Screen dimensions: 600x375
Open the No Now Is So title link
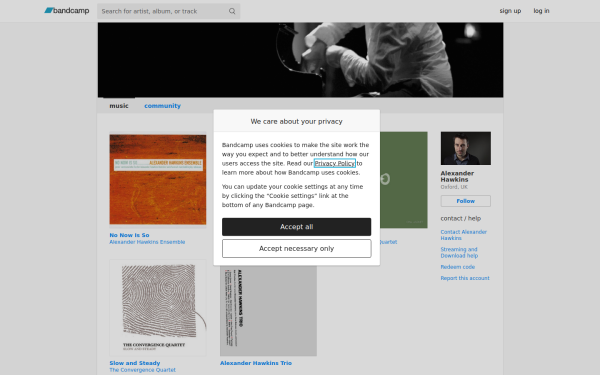pyautogui.click(x=129, y=235)
